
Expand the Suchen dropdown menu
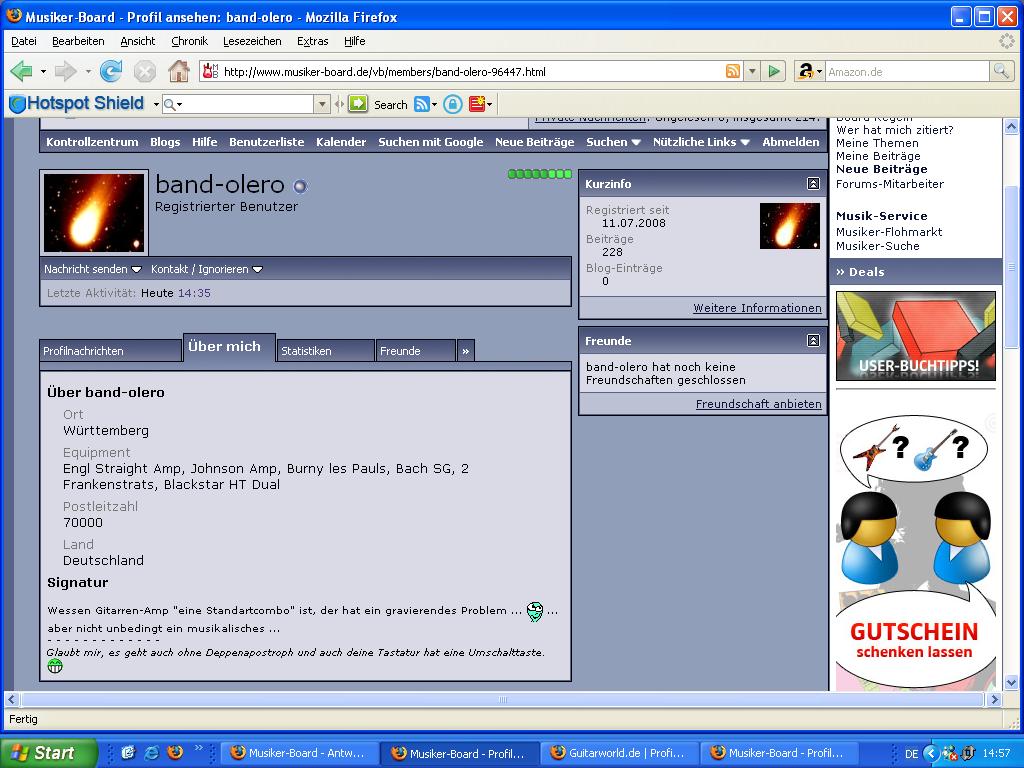[x=613, y=142]
